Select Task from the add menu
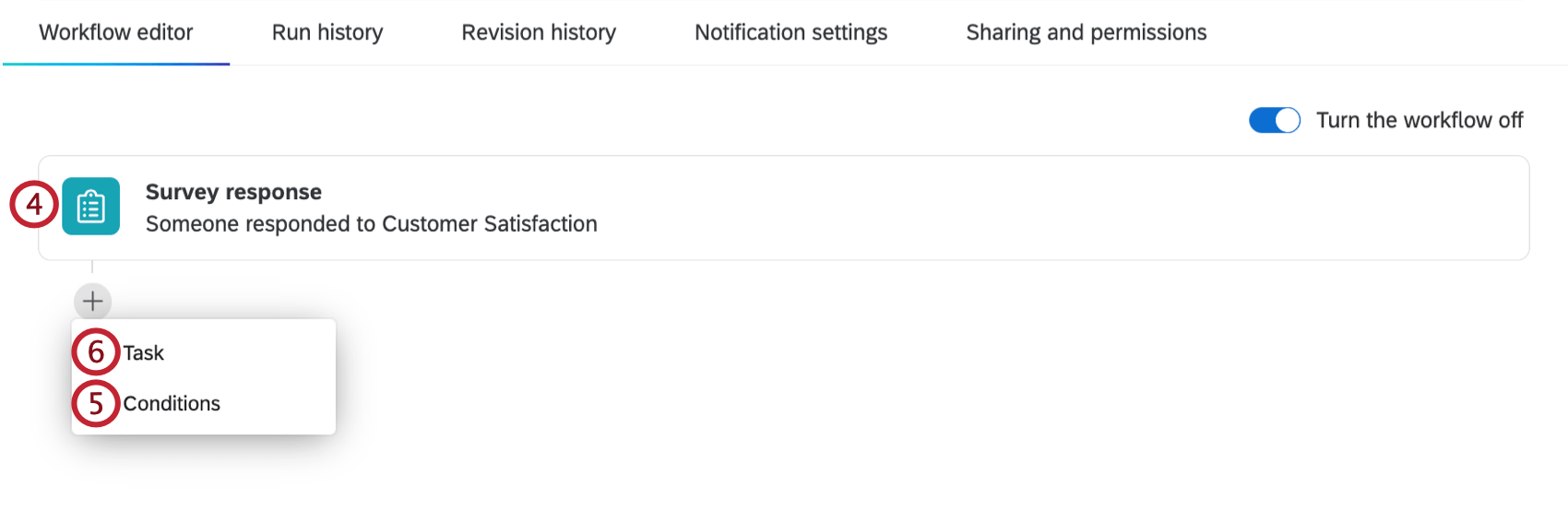The width and height of the screenshot is (1568, 511). pos(144,352)
